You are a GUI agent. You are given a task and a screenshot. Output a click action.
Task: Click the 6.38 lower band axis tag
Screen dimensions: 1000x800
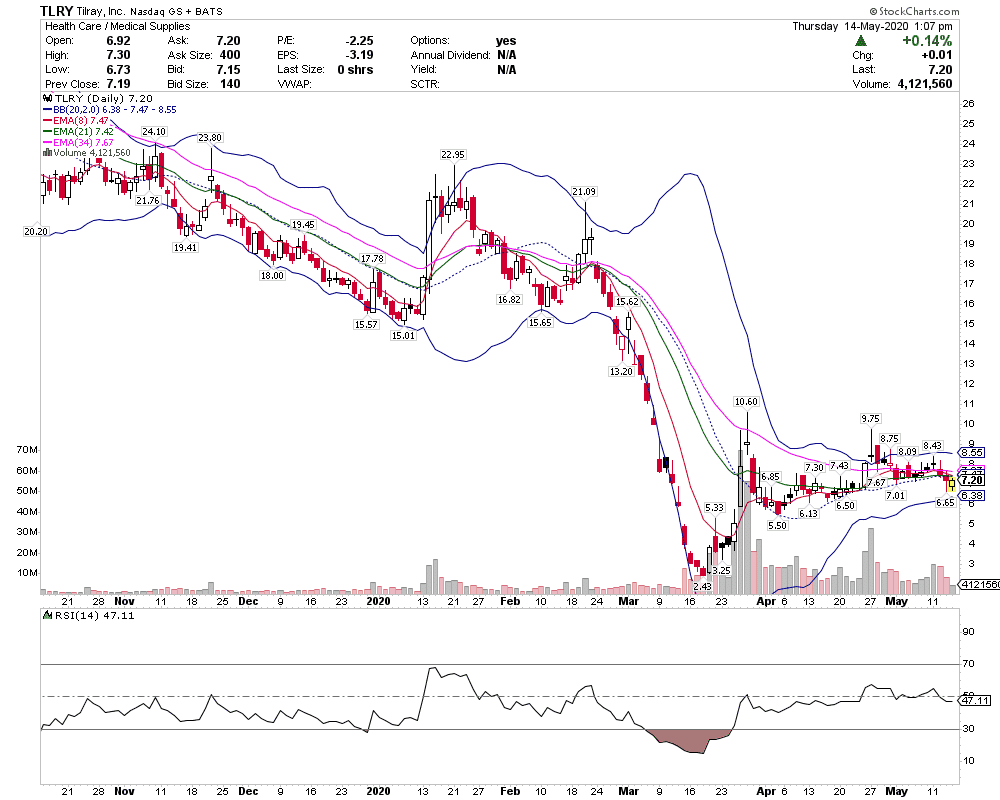[x=973, y=496]
